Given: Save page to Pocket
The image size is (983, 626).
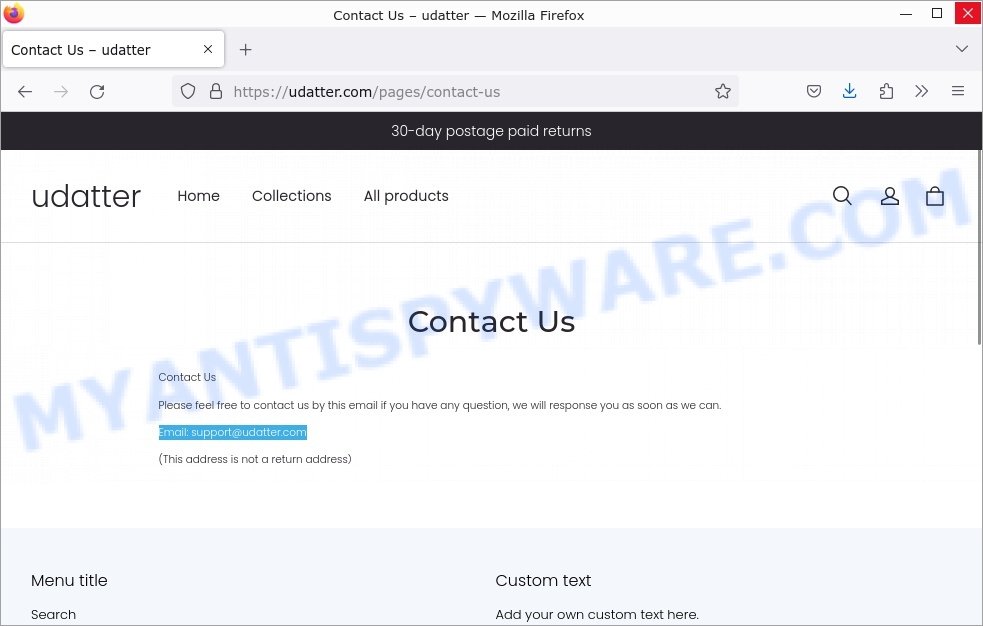Looking at the screenshot, I should click(814, 91).
